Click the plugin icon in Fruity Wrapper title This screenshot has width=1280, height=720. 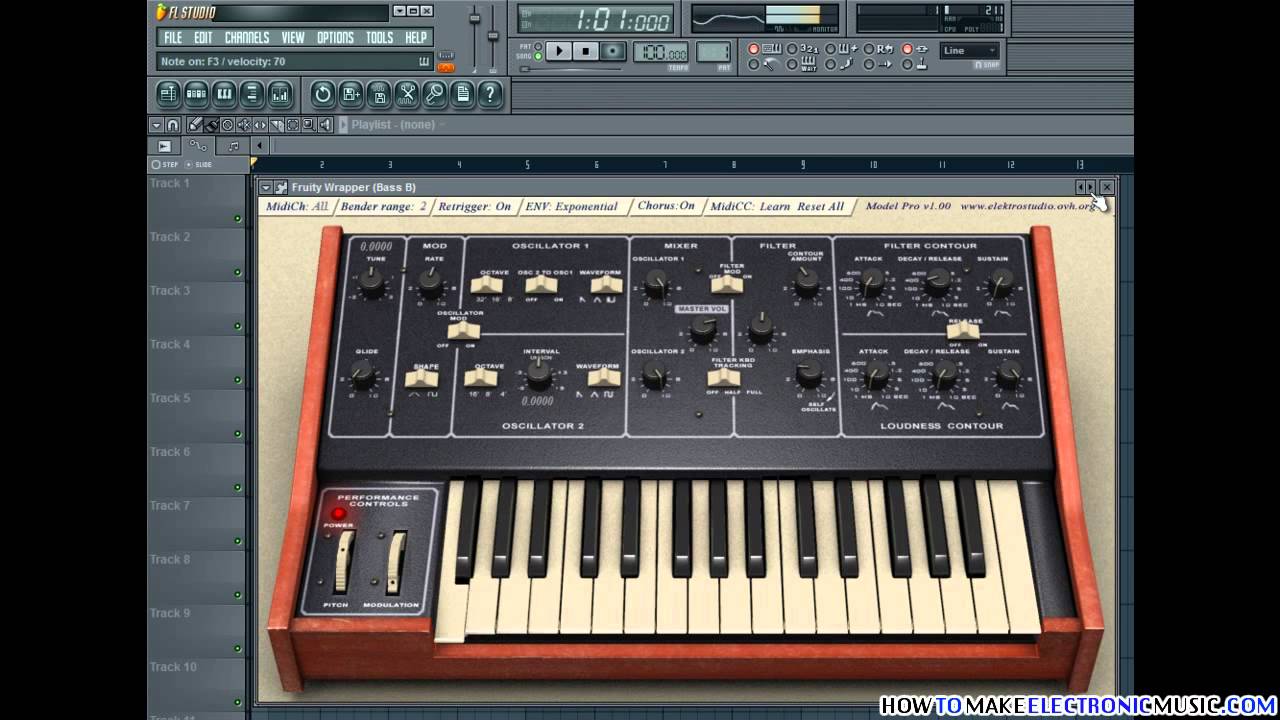coord(281,187)
